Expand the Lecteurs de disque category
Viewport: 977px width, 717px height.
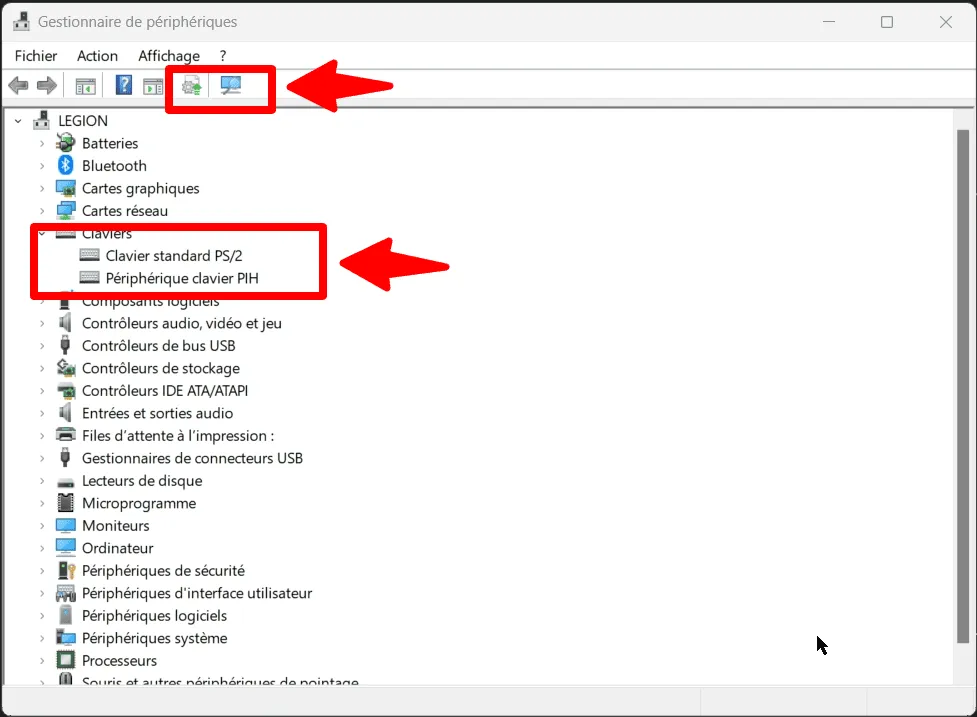point(42,481)
